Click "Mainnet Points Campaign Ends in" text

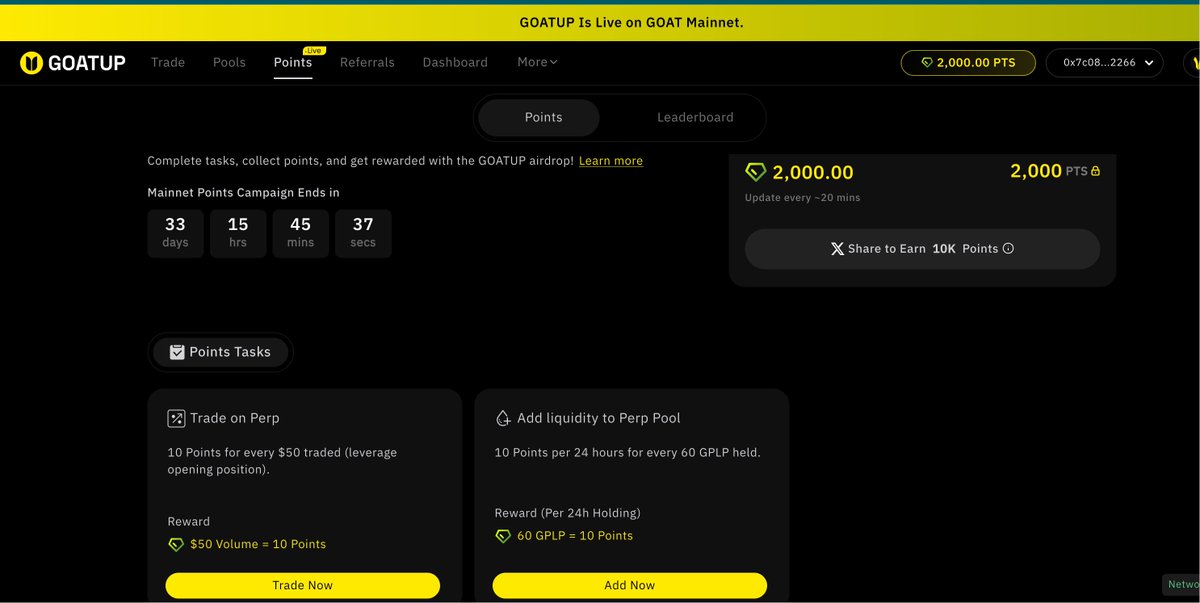pos(243,193)
